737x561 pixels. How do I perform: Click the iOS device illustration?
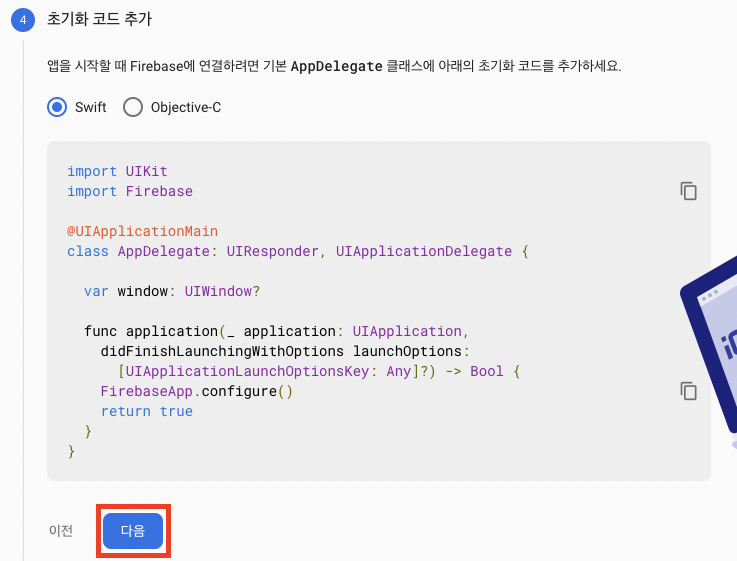point(709,352)
